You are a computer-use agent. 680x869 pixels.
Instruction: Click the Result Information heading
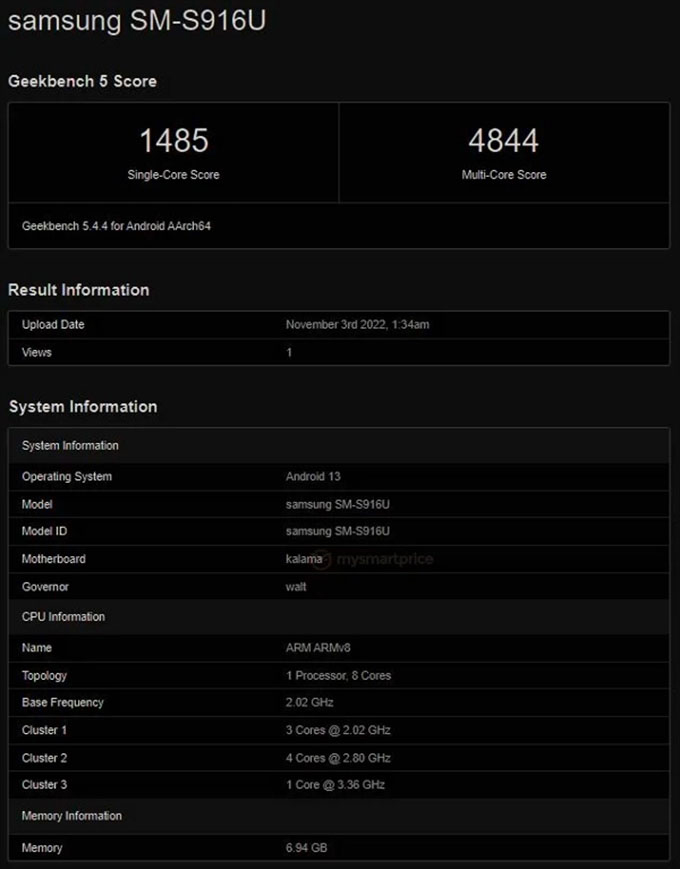78,290
